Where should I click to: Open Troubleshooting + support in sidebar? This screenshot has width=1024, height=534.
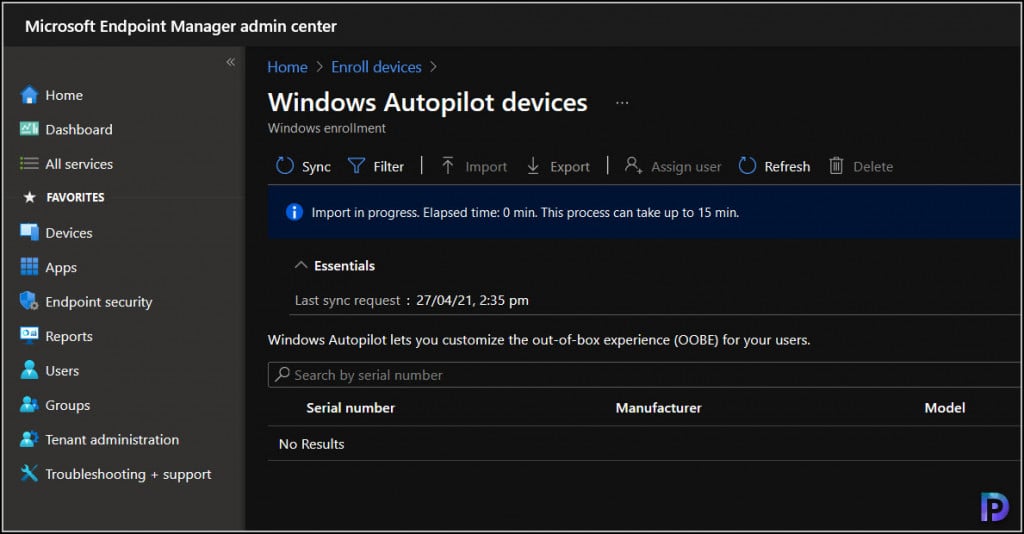[128, 475]
